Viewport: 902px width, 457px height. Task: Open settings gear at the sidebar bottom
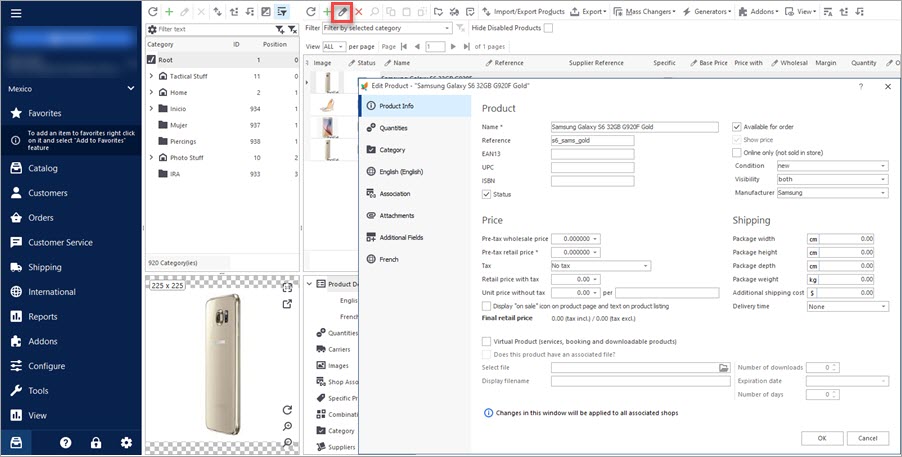click(x=126, y=443)
